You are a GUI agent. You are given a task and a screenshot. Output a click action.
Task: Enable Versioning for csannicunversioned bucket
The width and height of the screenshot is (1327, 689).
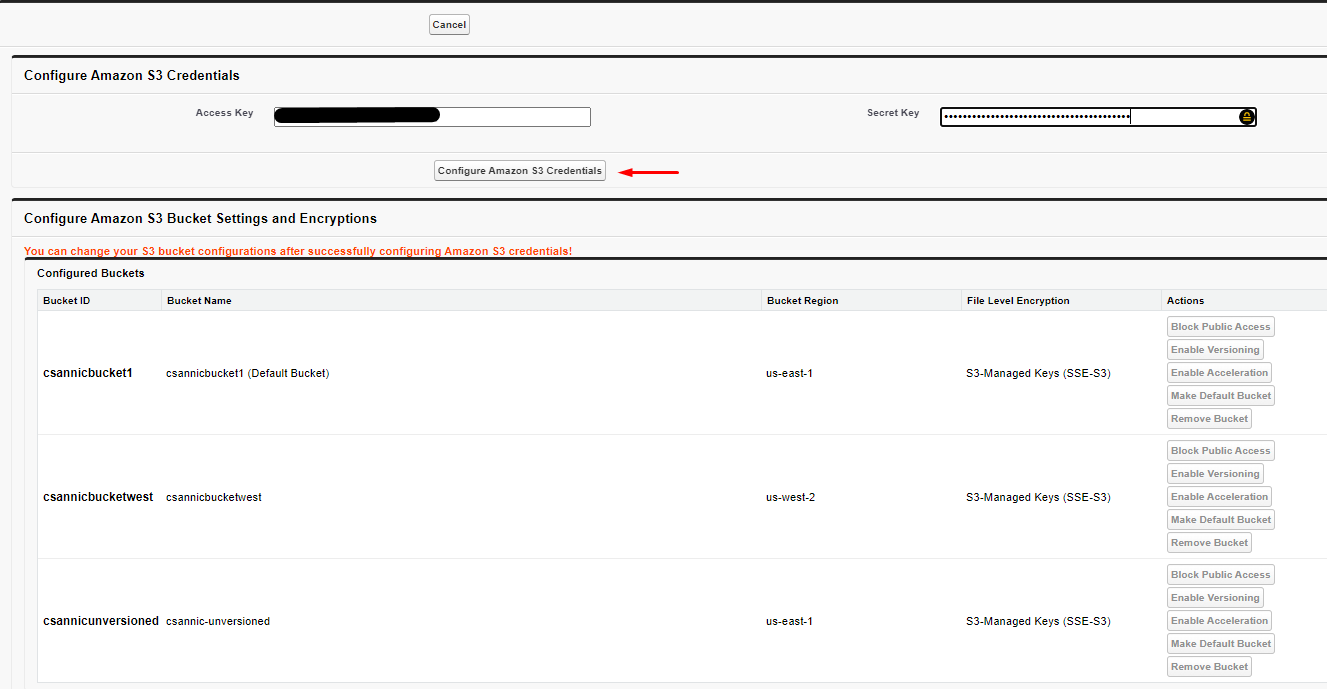[x=1215, y=598]
